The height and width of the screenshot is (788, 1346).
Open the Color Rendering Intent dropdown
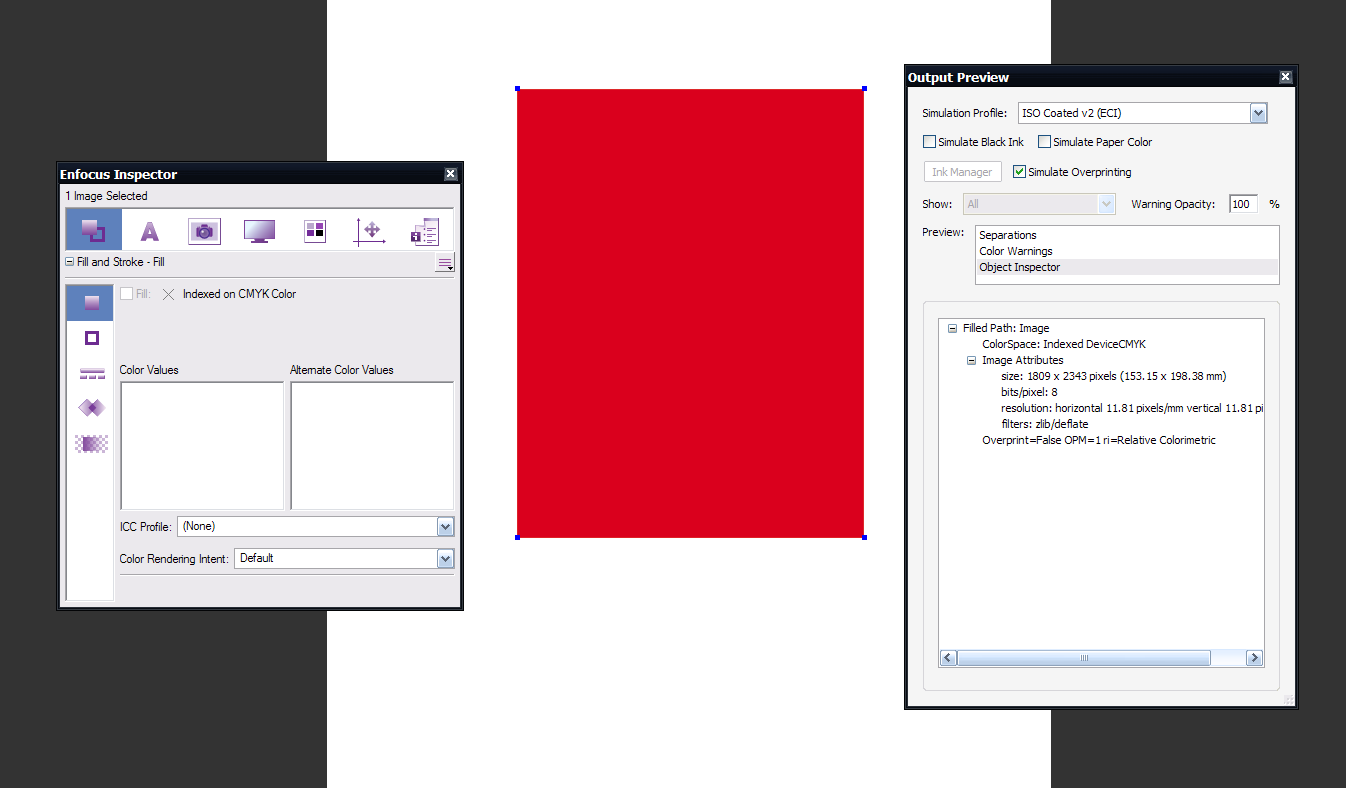[445, 559]
